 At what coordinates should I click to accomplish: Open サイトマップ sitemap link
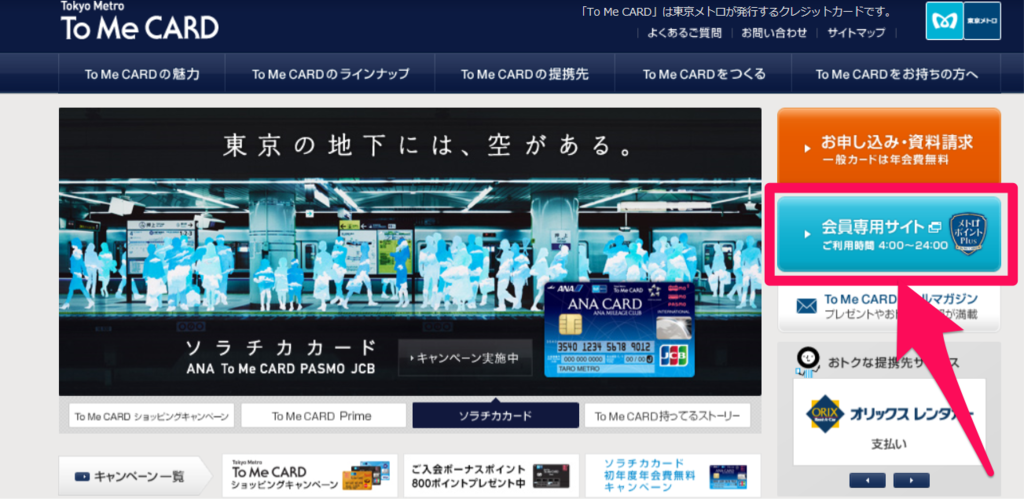[x=856, y=33]
